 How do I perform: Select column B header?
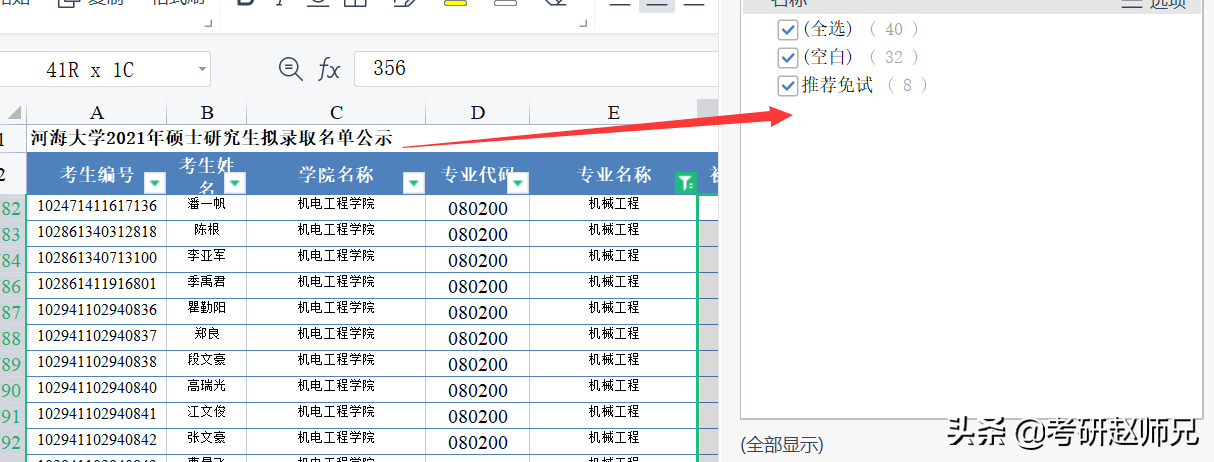coord(207,112)
